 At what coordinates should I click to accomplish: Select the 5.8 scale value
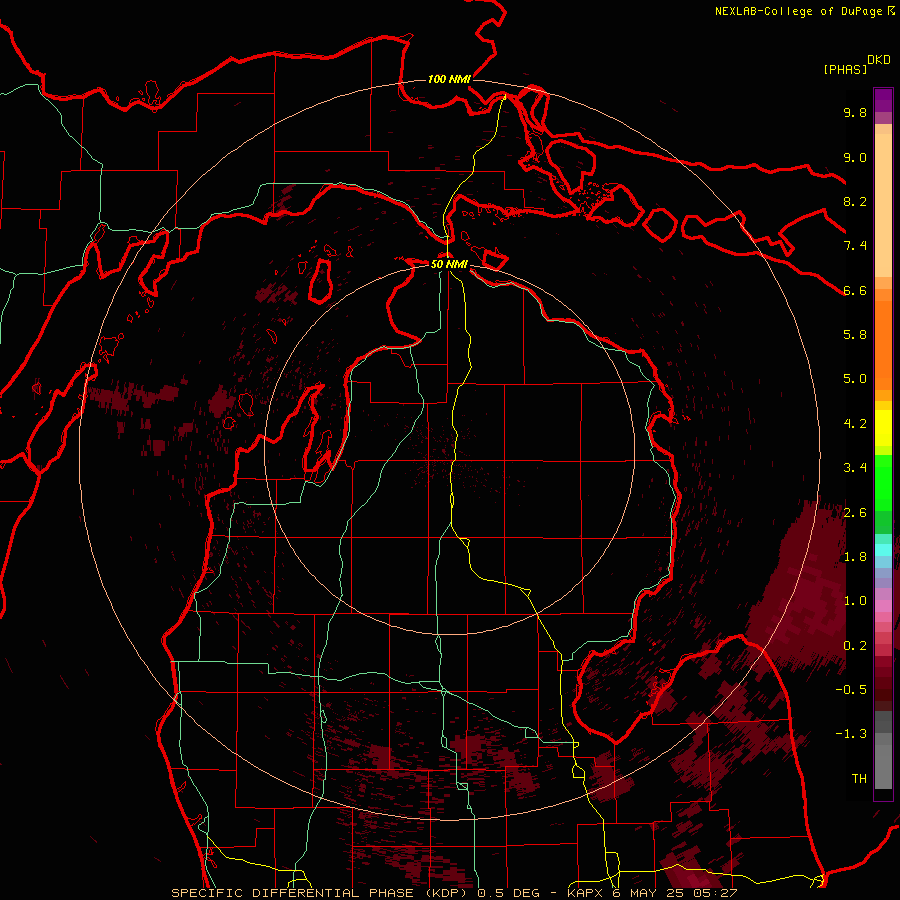(x=855, y=335)
